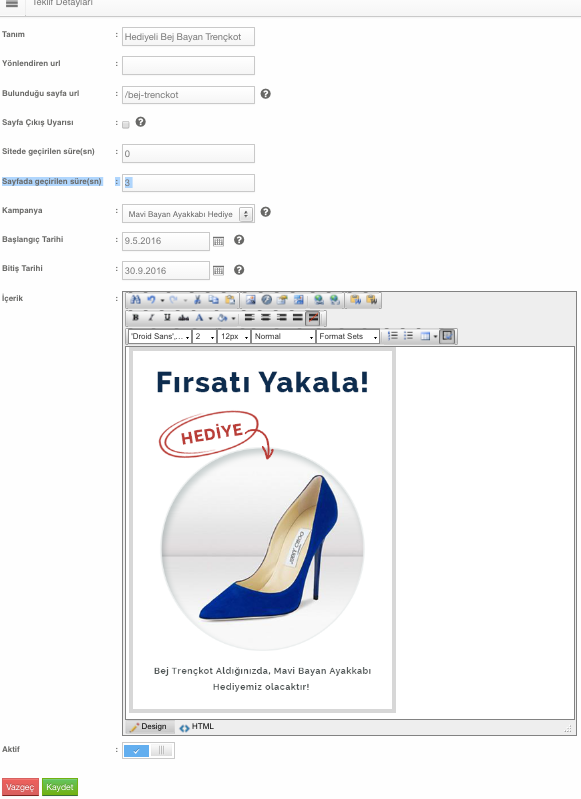Viewport: 581px width, 799px height.
Task: Open font name dropdown Droid Sans
Action: tap(160, 336)
